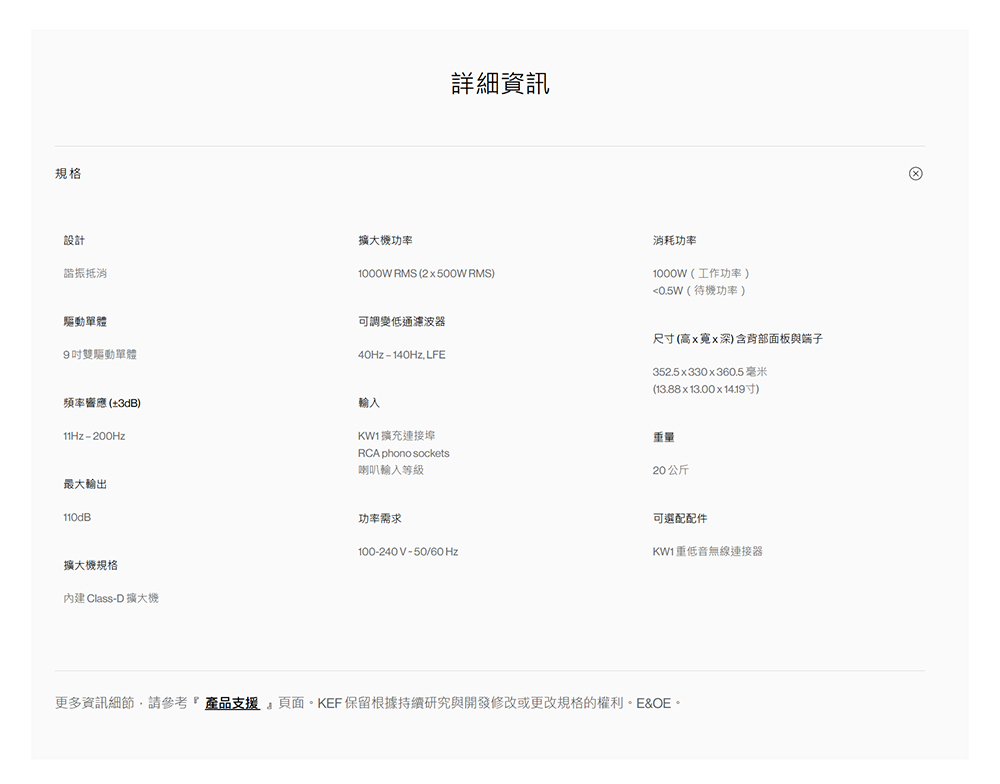
Task: Select the 1000W RMS amplifier power value
Action: (x=426, y=274)
